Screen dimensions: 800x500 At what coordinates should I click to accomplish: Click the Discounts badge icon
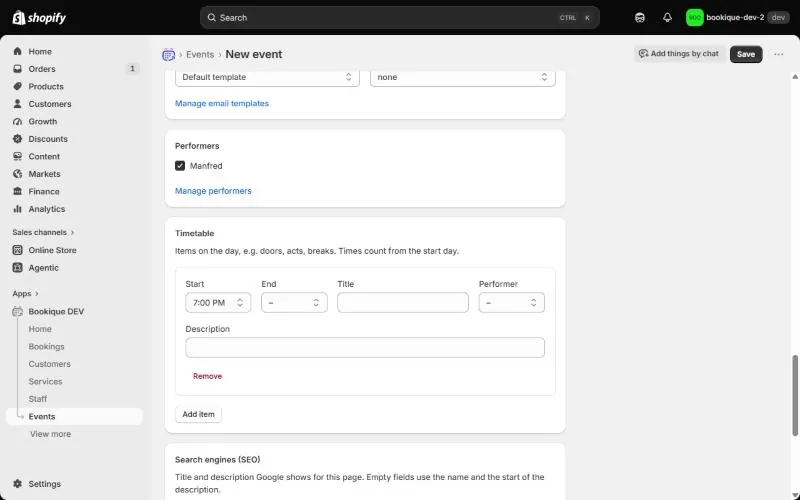(18, 139)
